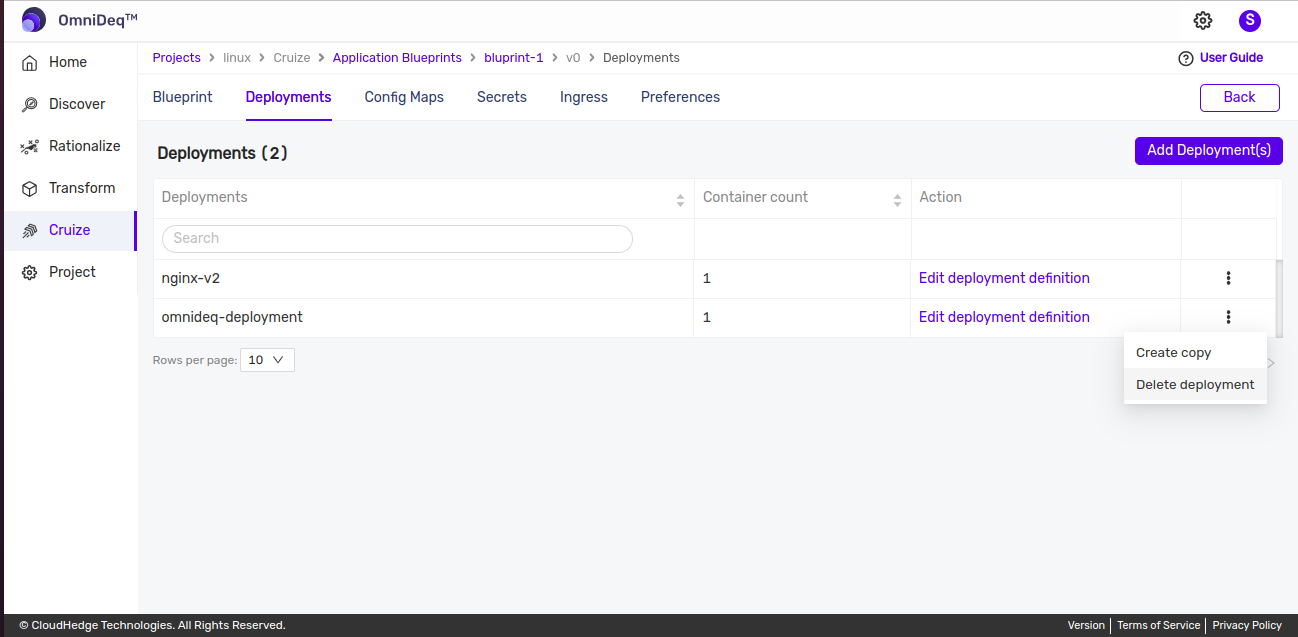Click the Add Deployment(s) button
Image resolution: width=1298 pixels, height=637 pixels.
[x=1208, y=150]
